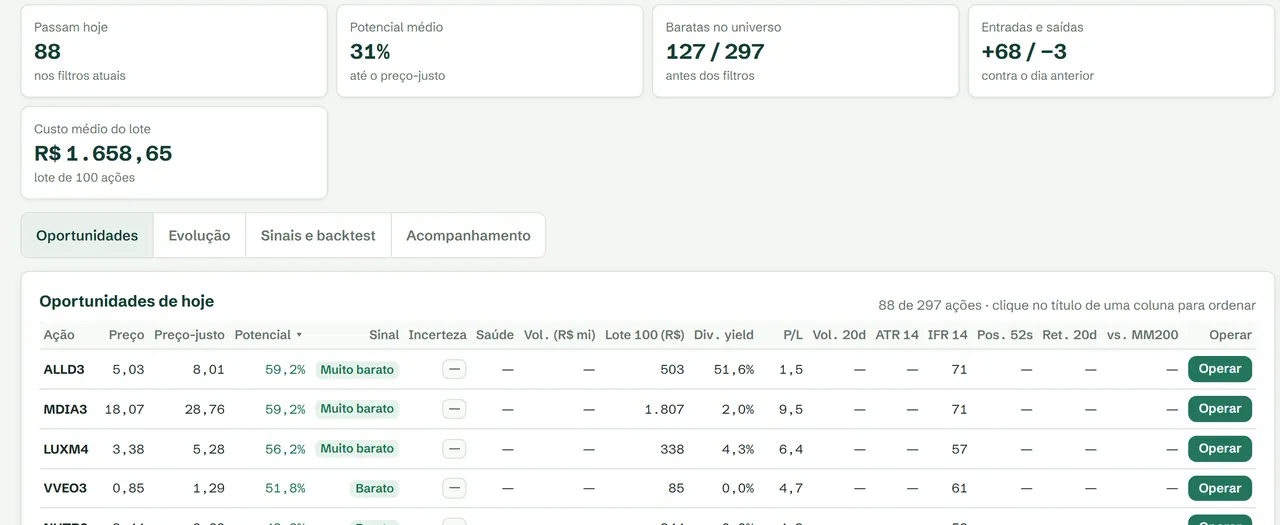Viewport: 1280px width, 525px height.
Task: Click Muito barato badge in MDIA3 row
Action: [357, 409]
